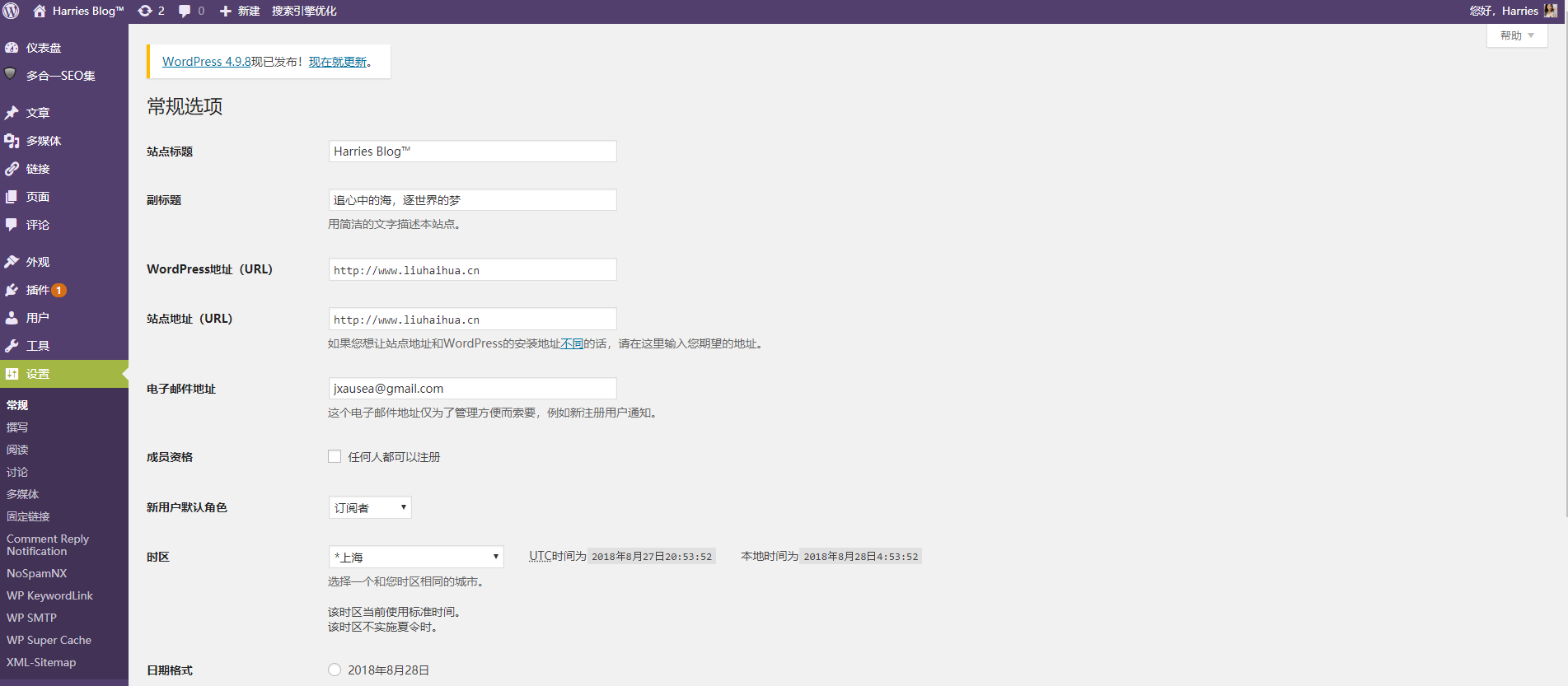Open 讨论 settings submenu item

click(x=17, y=472)
